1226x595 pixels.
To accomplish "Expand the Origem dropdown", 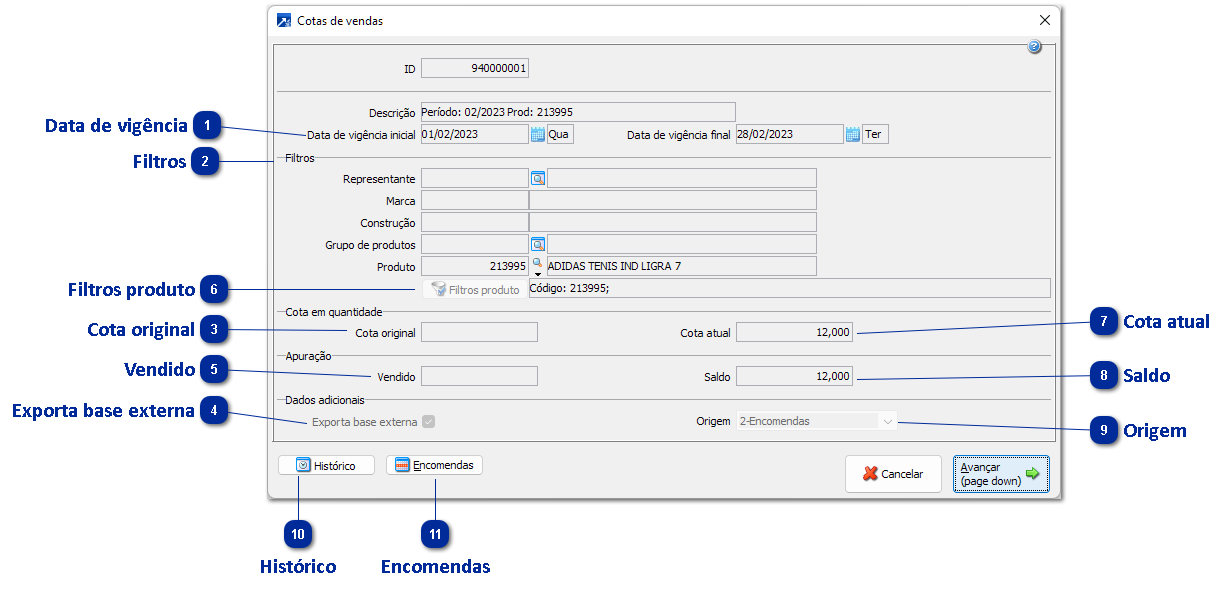I will tap(886, 422).
